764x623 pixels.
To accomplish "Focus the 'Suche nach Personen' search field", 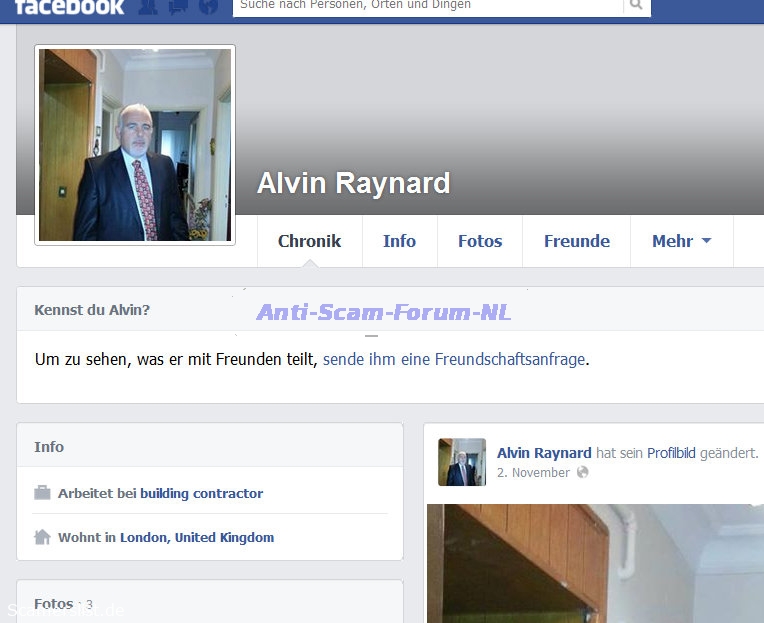I will (428, 6).
